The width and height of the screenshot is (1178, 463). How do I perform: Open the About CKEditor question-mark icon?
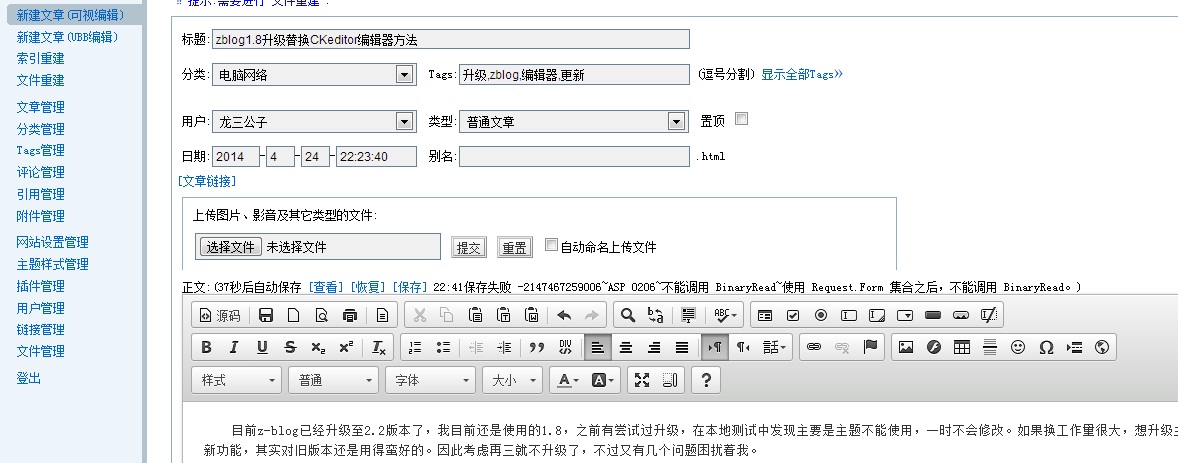click(705, 380)
